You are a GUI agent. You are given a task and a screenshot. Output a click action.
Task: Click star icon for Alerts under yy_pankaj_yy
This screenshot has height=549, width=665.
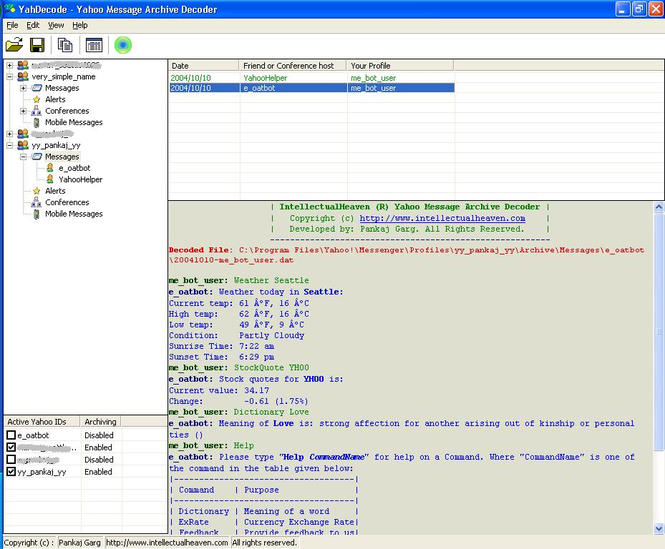click(x=36, y=191)
